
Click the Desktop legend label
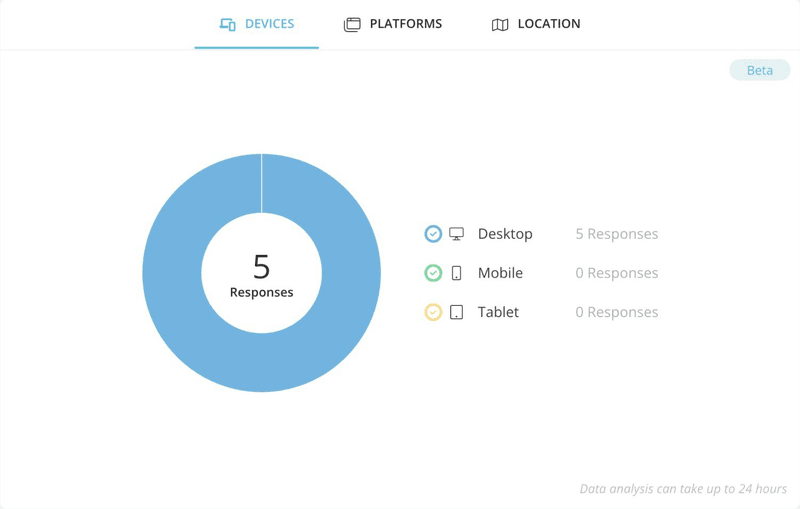point(505,234)
